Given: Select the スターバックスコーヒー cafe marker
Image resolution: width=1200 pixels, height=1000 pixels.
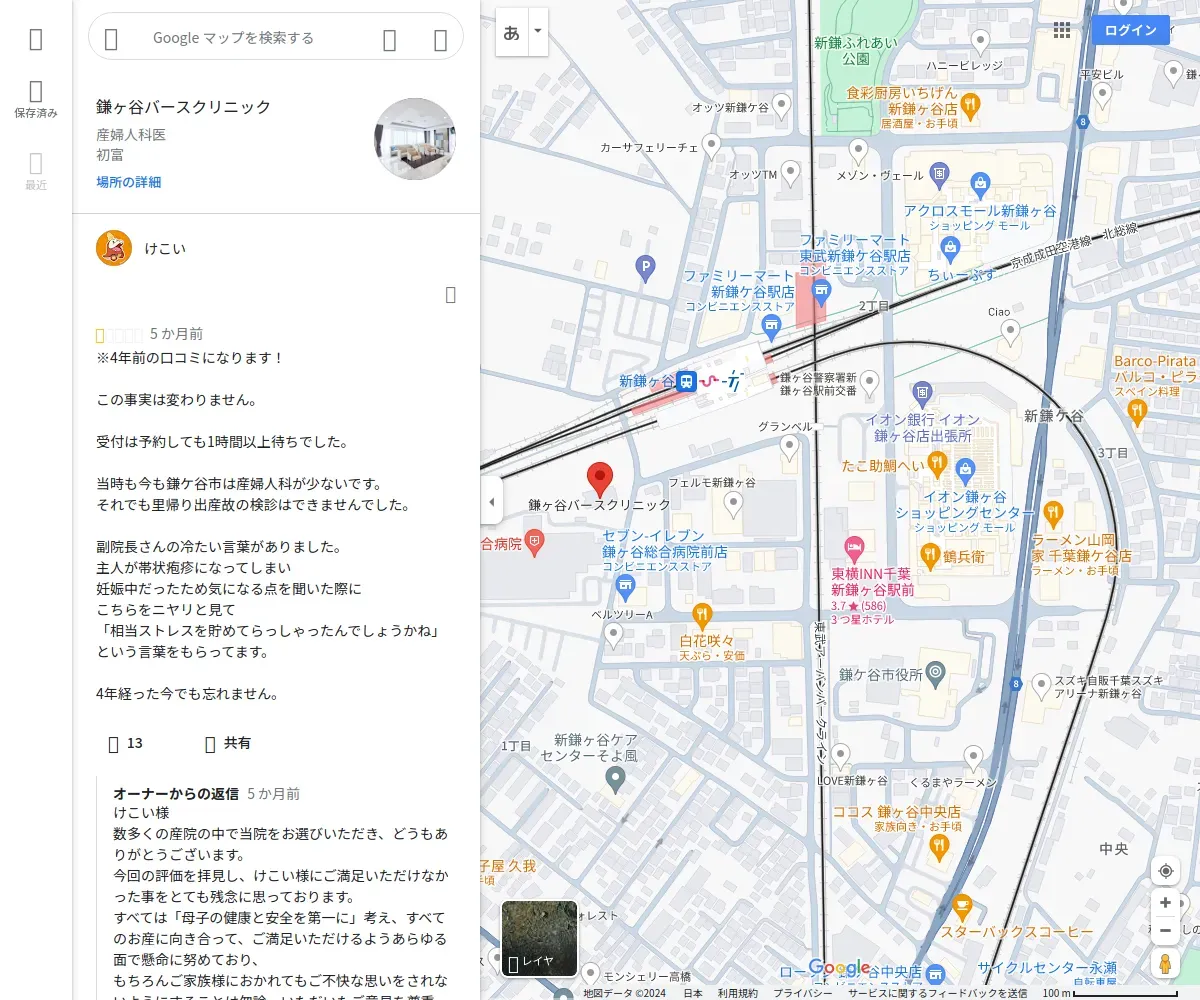Looking at the screenshot, I should (962, 908).
